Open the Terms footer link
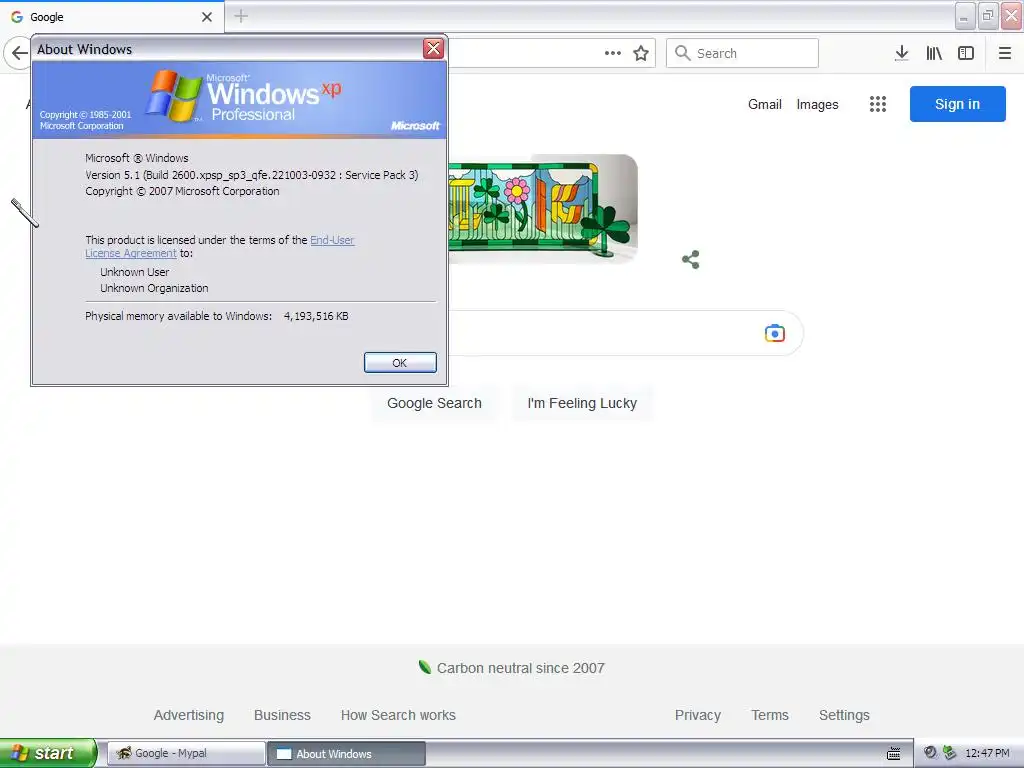 pos(770,715)
